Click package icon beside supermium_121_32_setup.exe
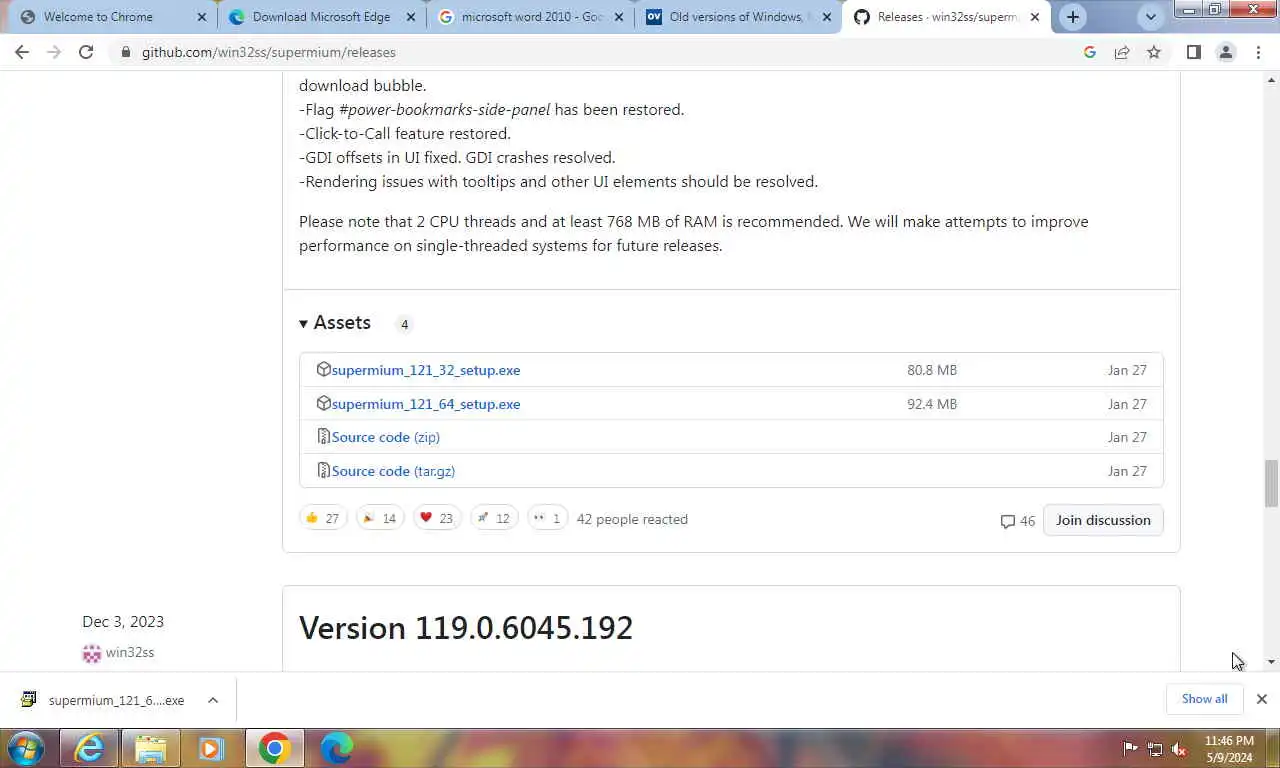 coord(323,370)
